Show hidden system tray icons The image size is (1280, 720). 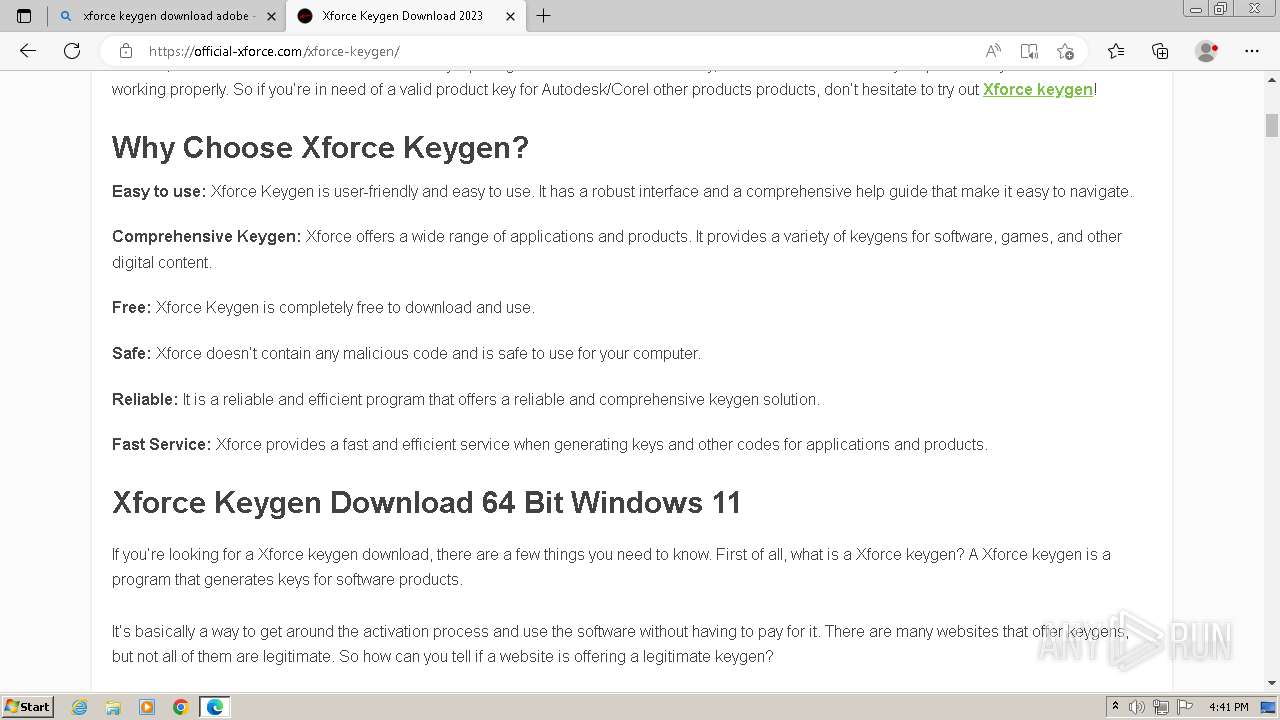(1115, 707)
